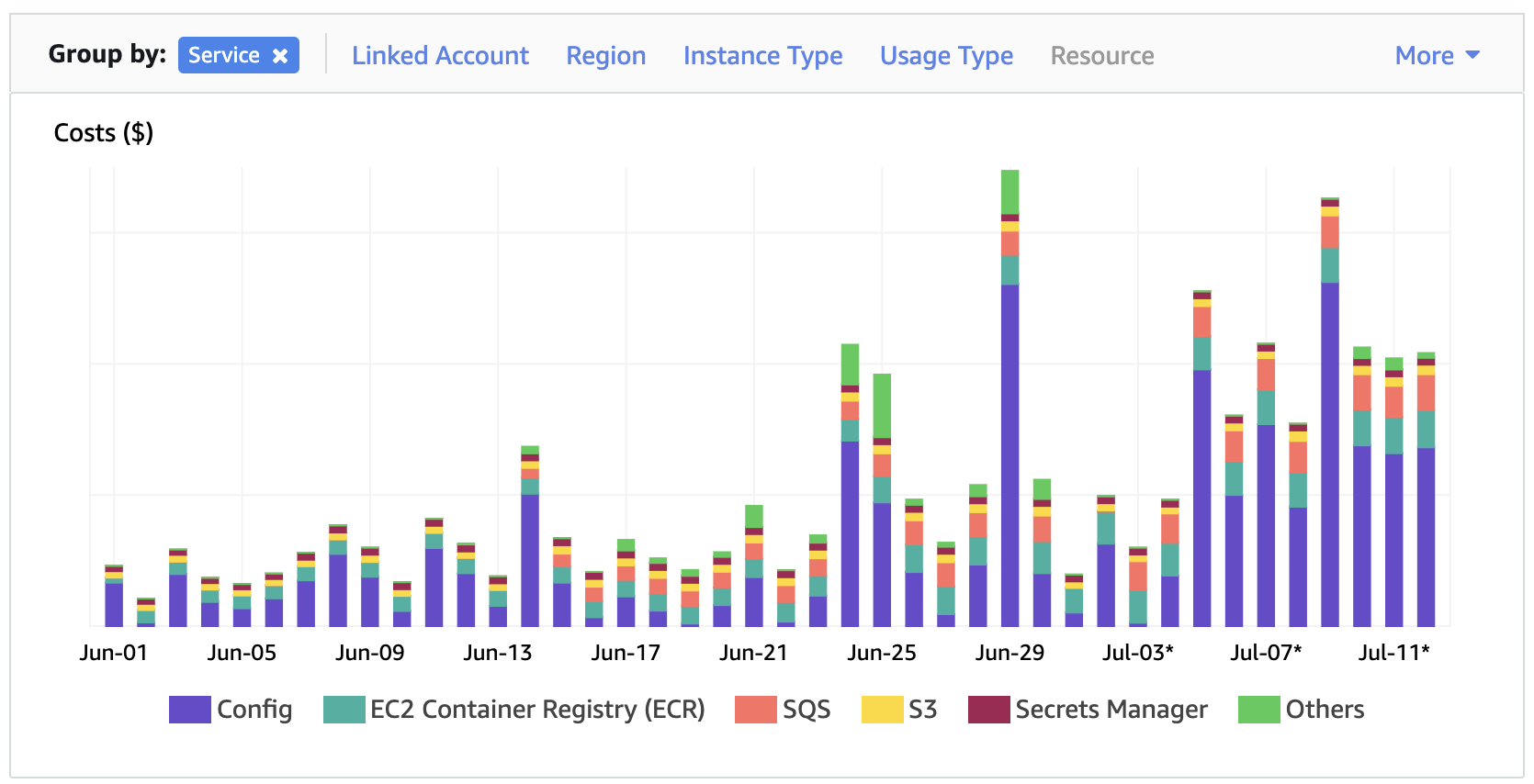Toggle the EC2 Container Registry legend swatch
Screen dimensions: 1534x784
(x=344, y=710)
